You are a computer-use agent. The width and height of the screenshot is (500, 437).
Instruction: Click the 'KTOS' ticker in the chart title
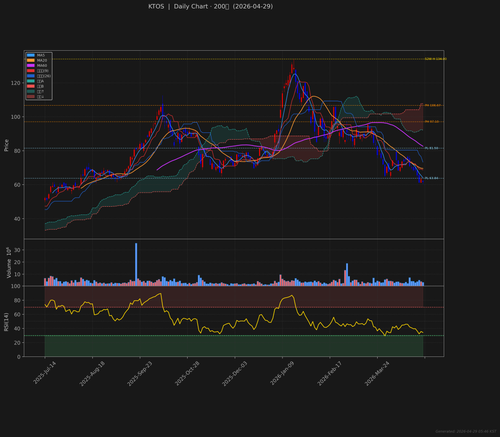click(156, 6)
